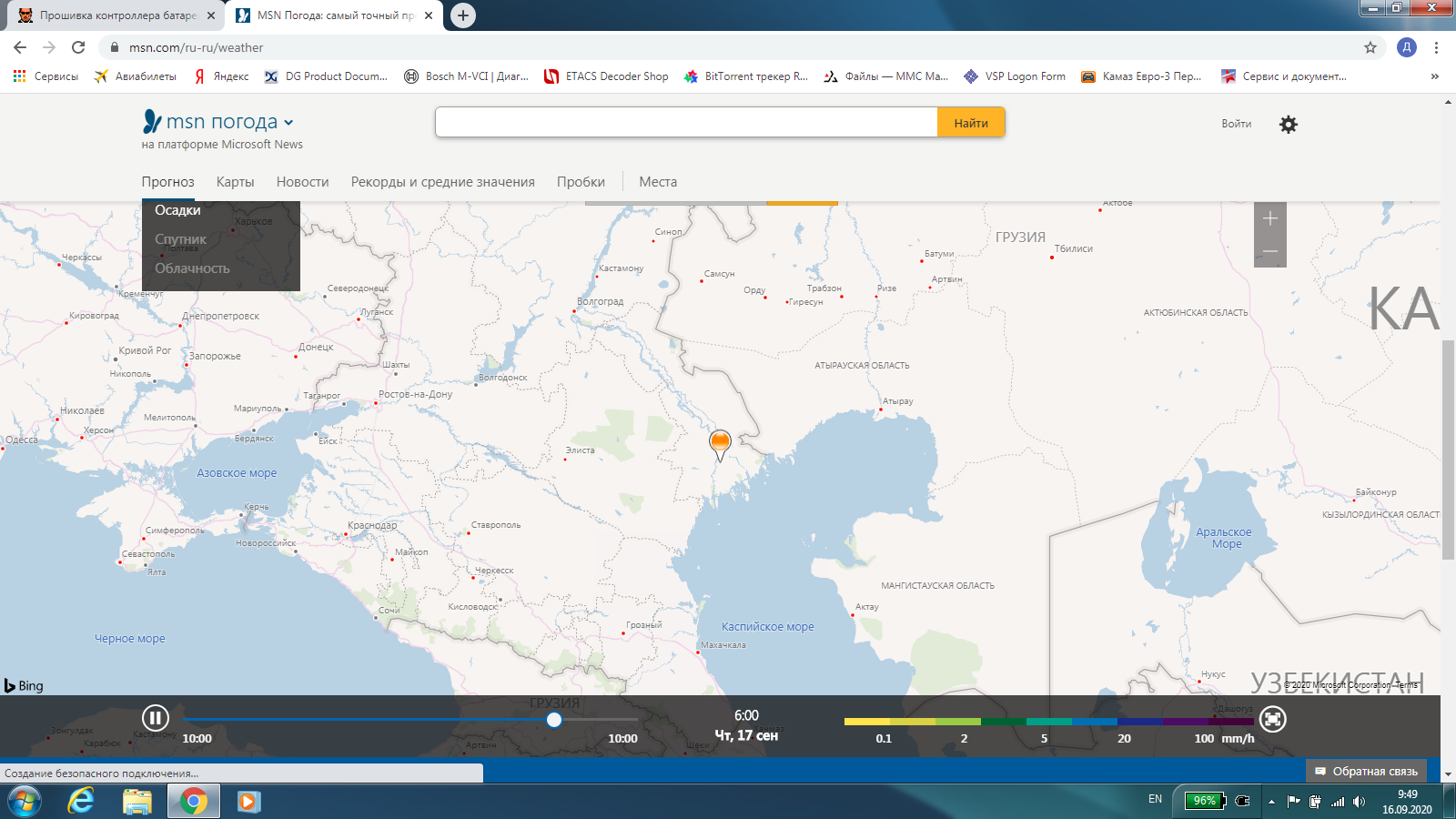Click the 0.1 yellow precipitation legend color

(x=866, y=722)
